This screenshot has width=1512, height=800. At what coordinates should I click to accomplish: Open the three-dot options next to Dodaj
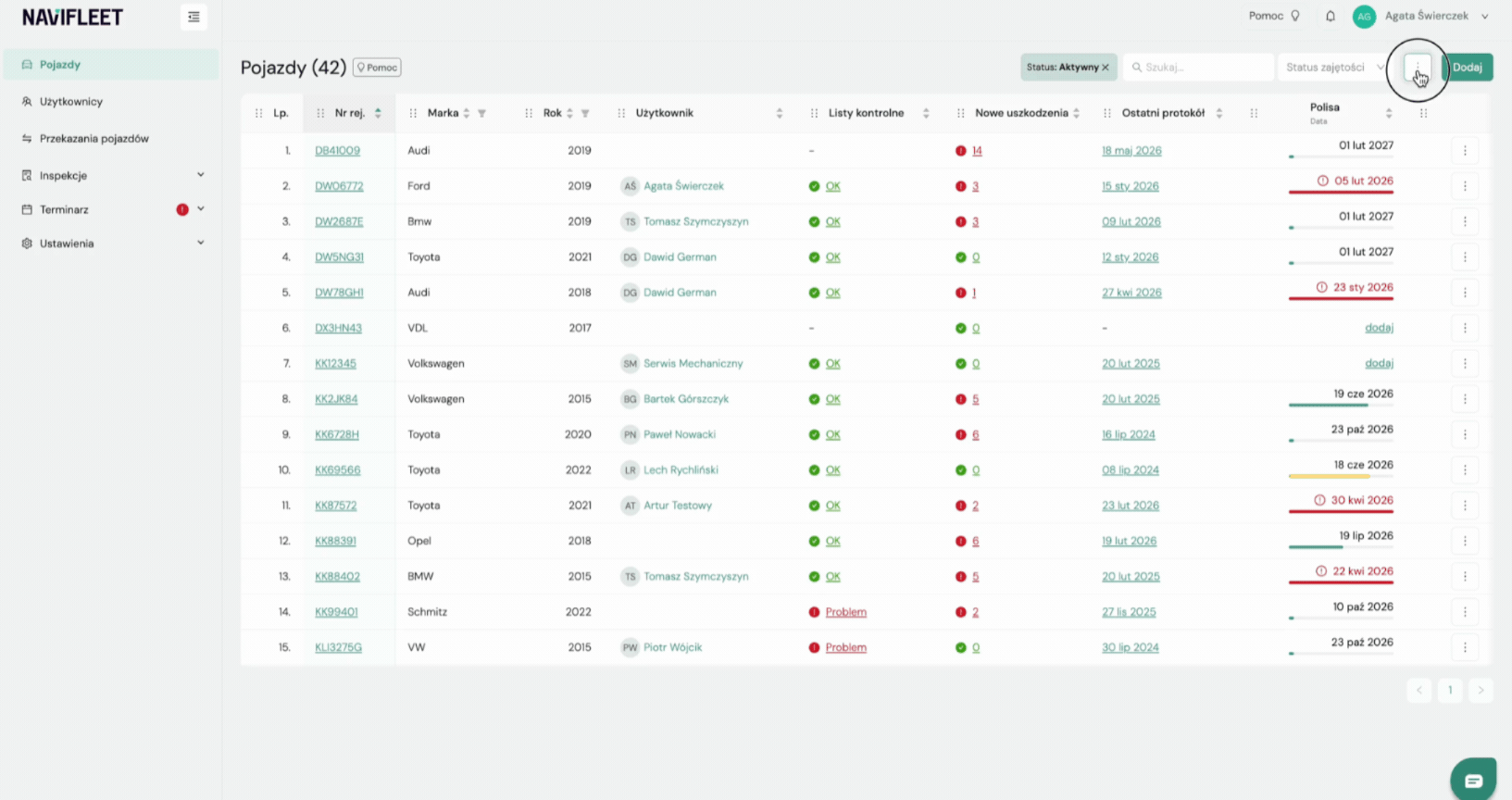[x=1418, y=68]
